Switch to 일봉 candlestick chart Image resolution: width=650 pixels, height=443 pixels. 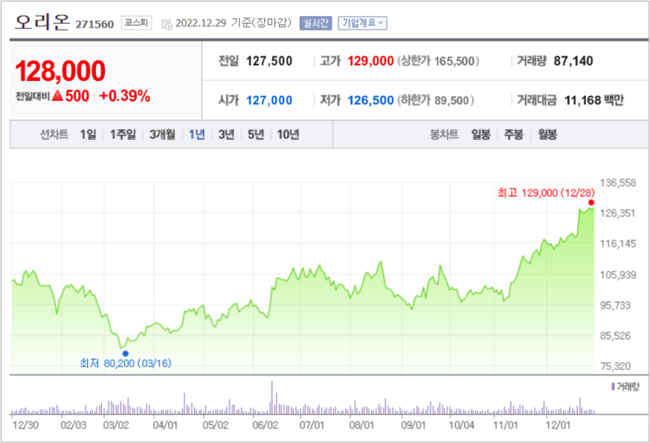pyautogui.click(x=481, y=134)
